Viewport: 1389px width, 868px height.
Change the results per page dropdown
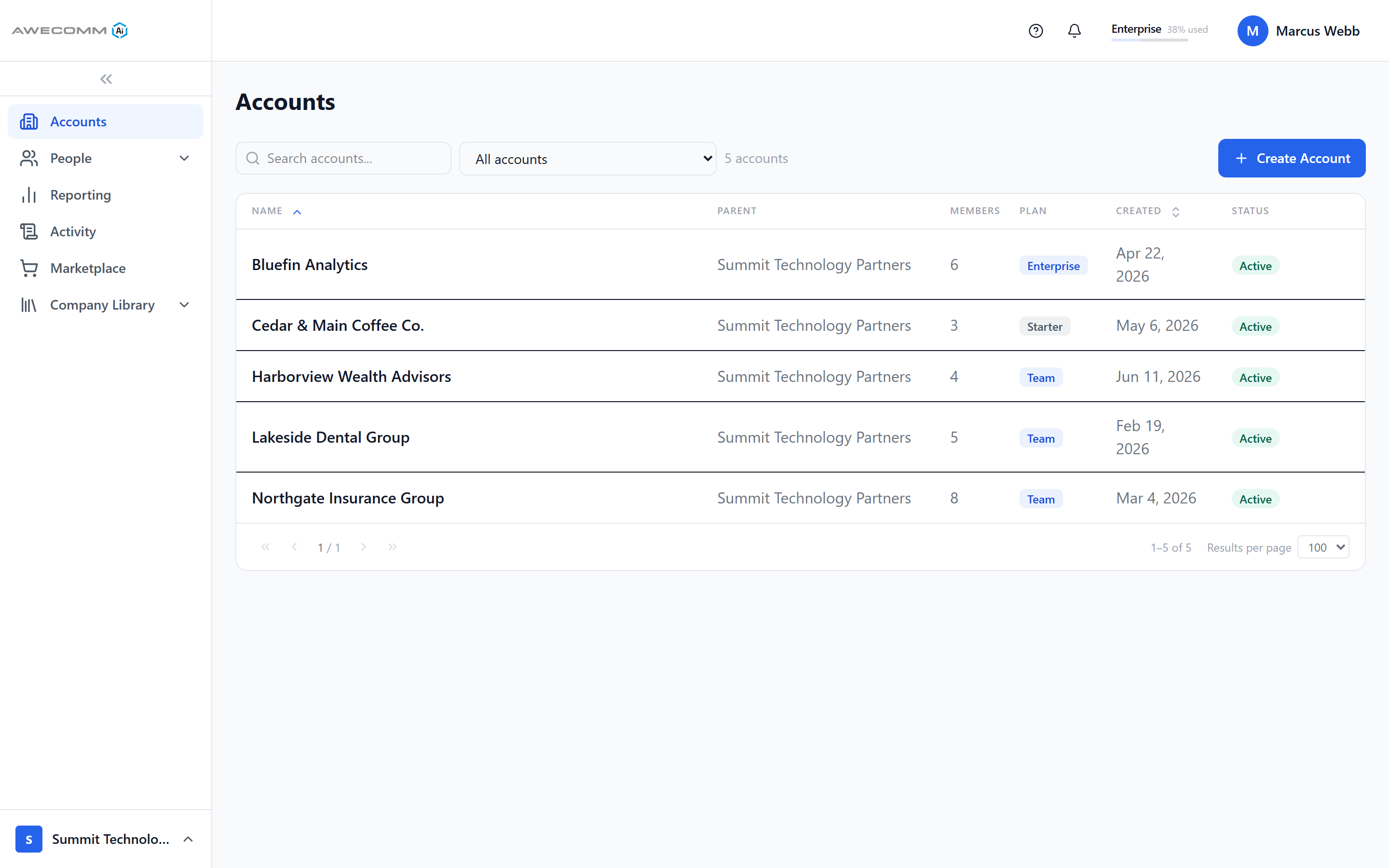pos(1323,547)
